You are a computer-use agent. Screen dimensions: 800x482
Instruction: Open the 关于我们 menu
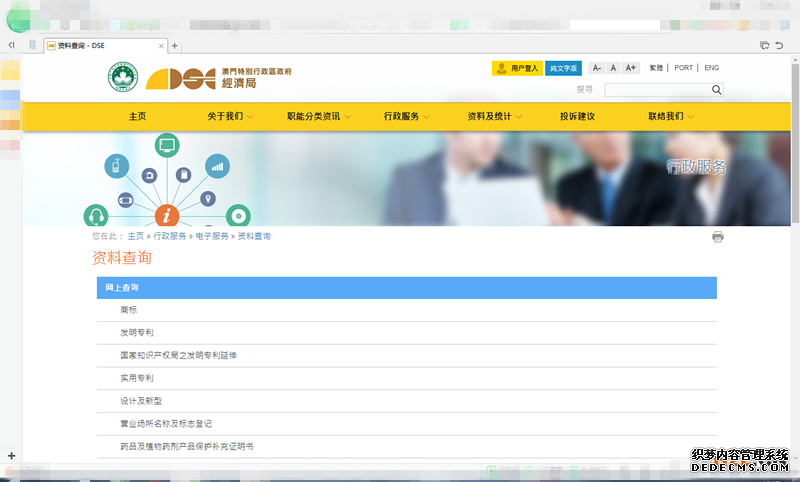[225, 116]
